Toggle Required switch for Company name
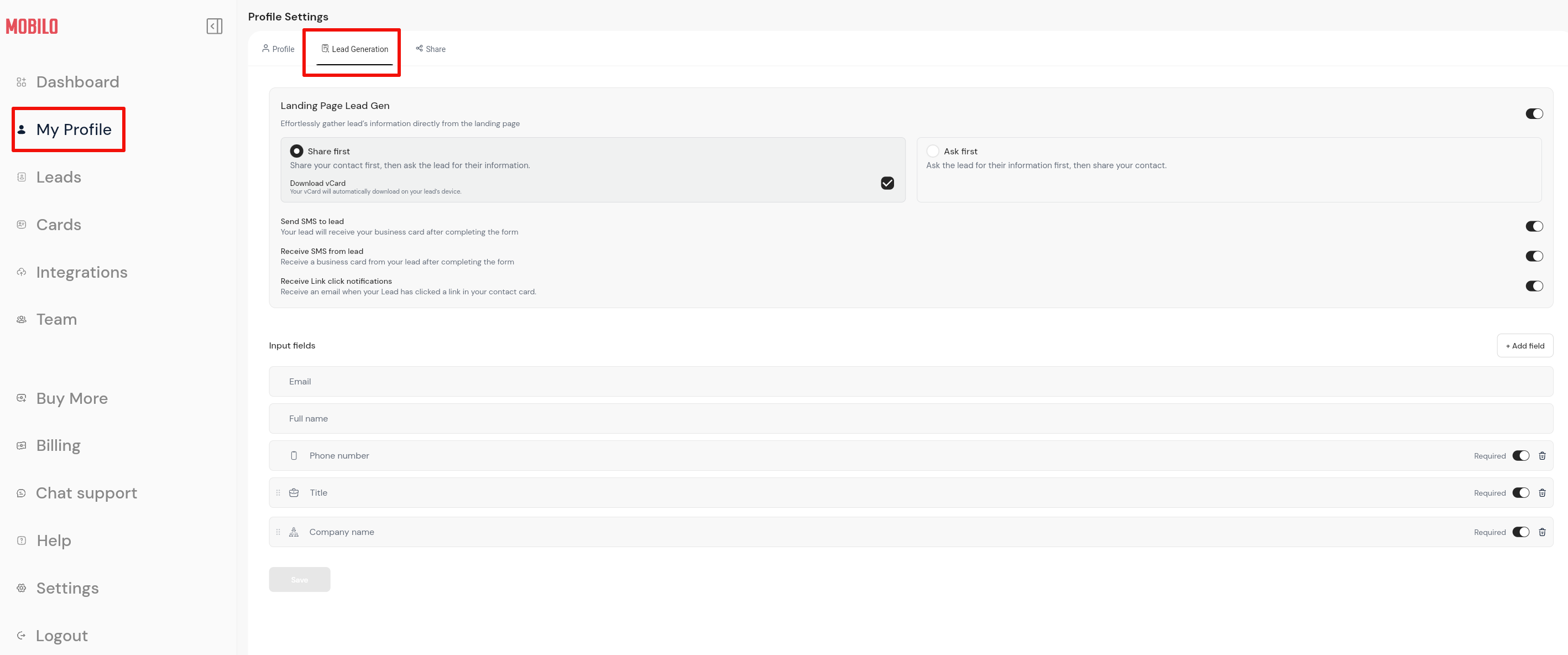1568x655 pixels. [x=1520, y=532]
